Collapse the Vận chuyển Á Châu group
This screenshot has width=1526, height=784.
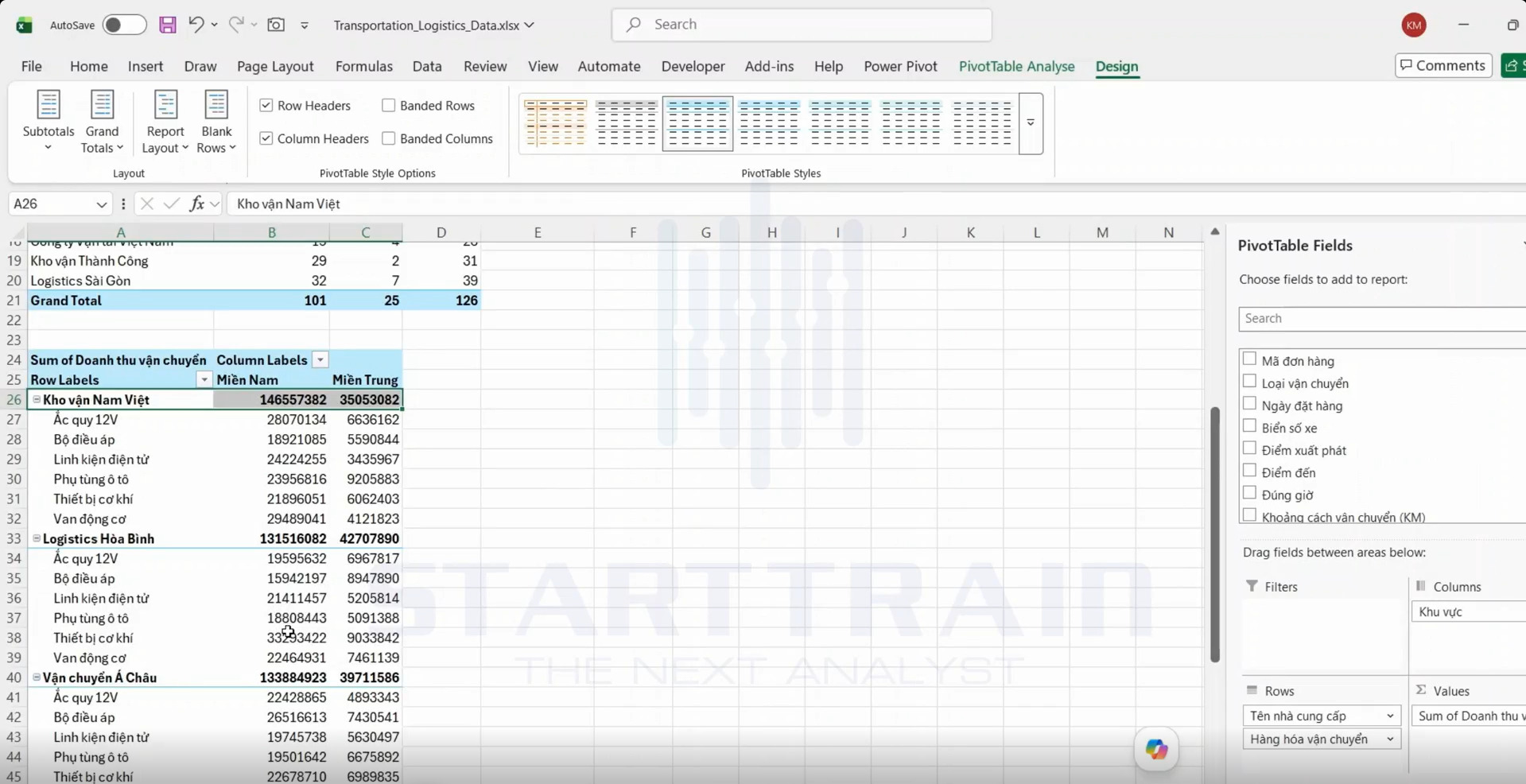point(37,677)
